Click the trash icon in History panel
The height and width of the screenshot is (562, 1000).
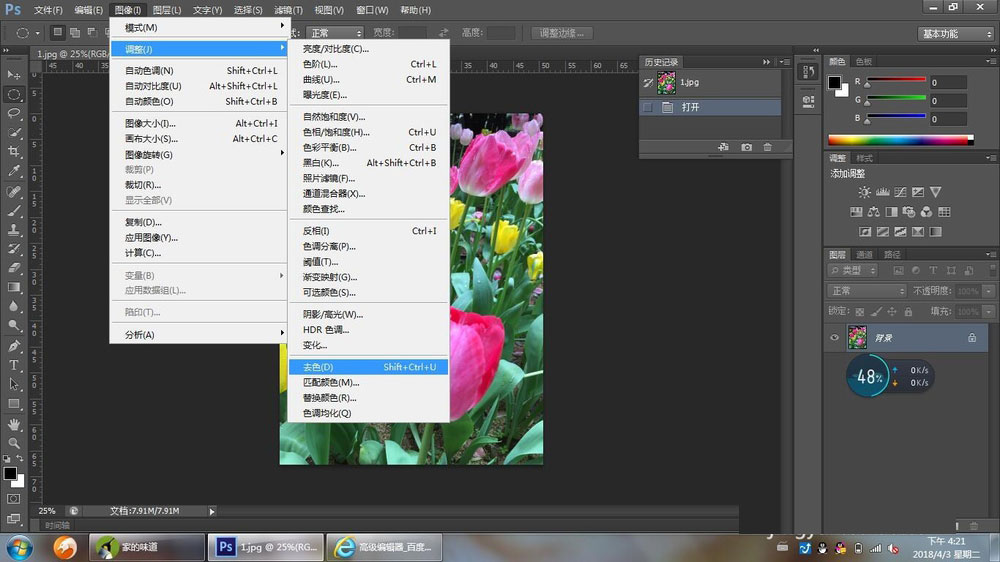768,147
